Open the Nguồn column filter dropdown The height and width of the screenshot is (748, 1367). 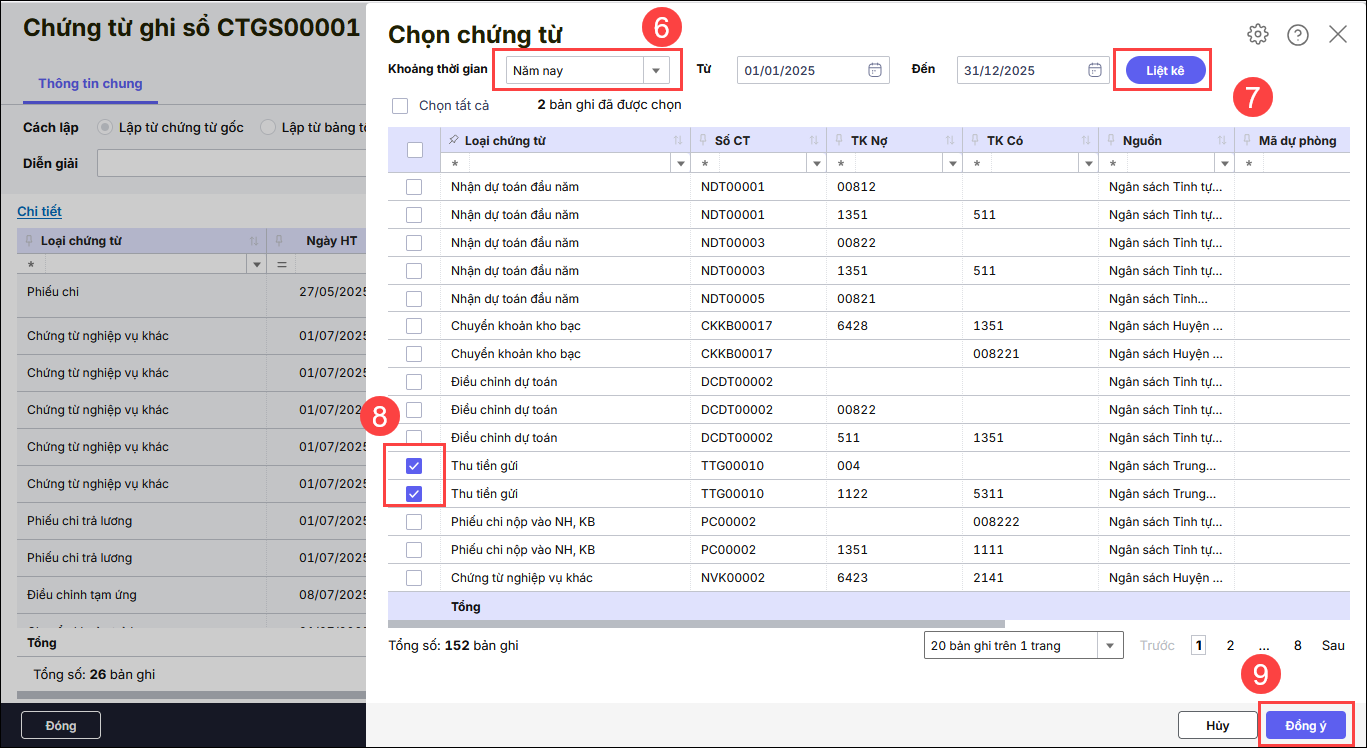tap(1224, 163)
